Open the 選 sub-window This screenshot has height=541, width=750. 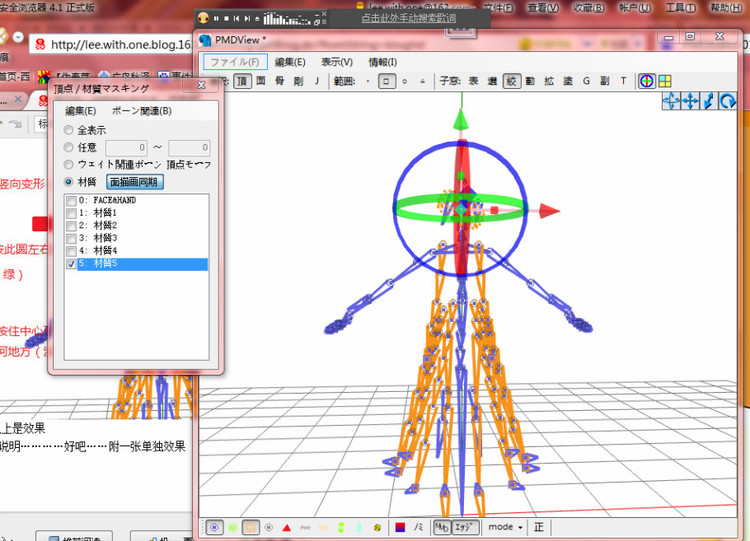(x=492, y=81)
